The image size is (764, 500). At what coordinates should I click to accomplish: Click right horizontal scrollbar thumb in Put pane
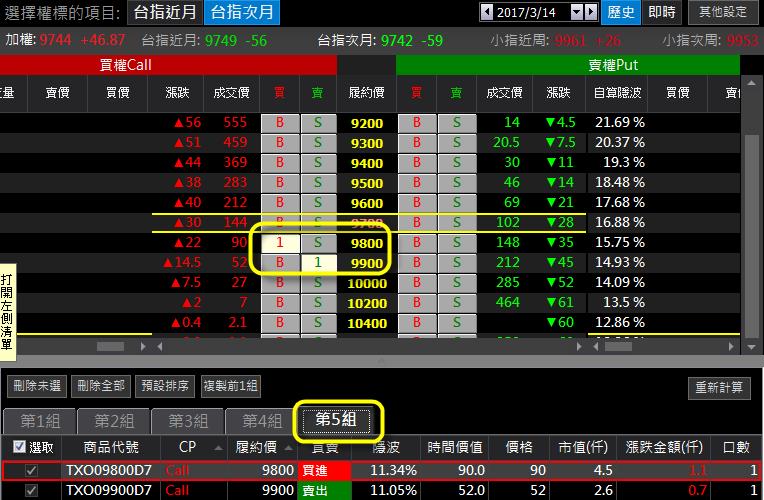tap(618, 346)
